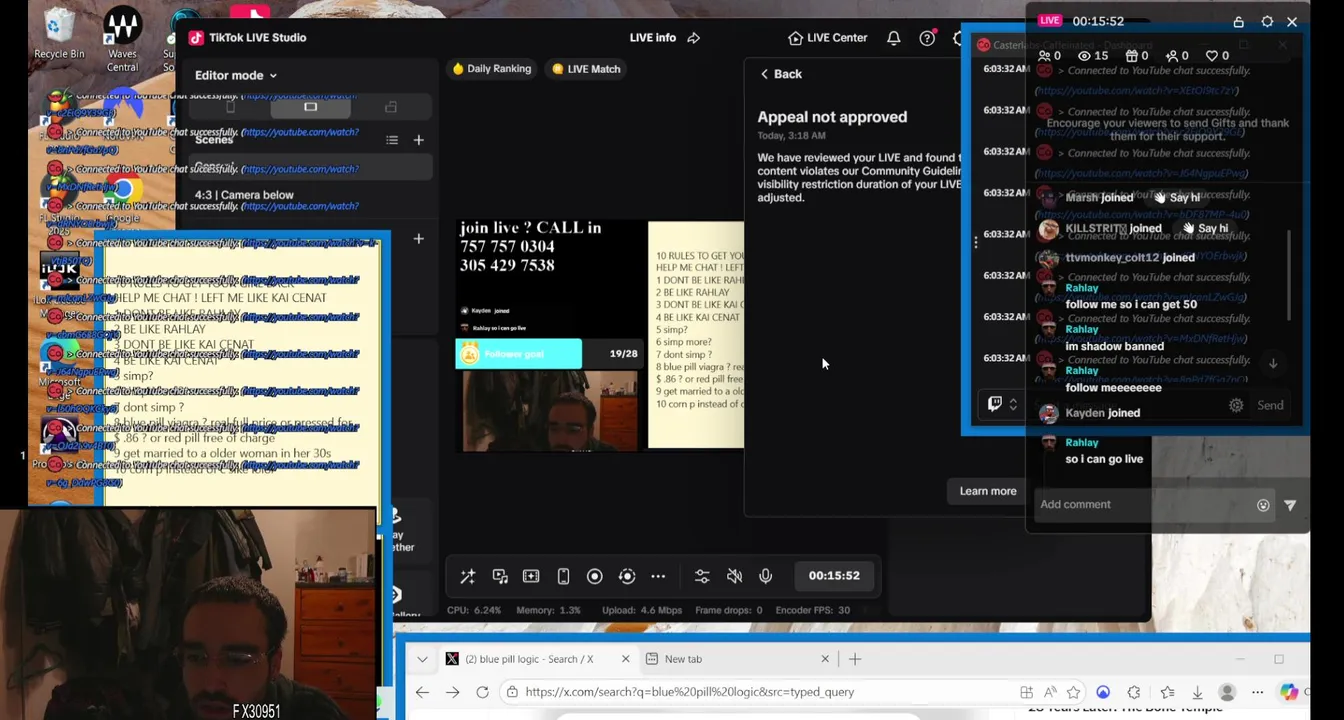Toggle the microphone in control bar
The width and height of the screenshot is (1344, 720).
(x=765, y=576)
